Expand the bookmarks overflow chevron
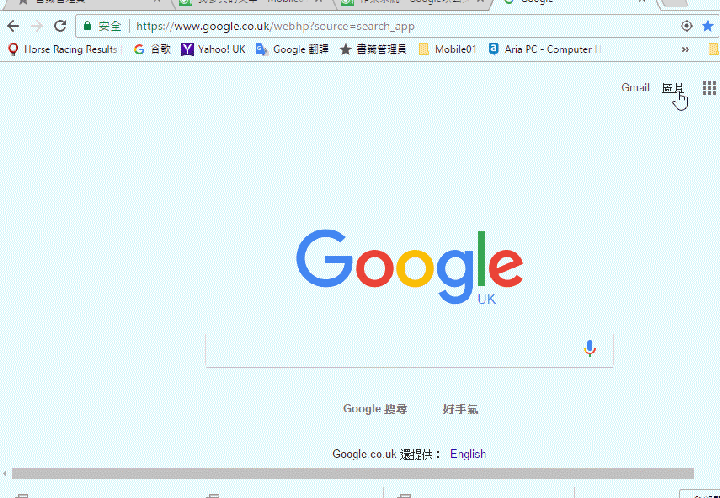 (685, 49)
